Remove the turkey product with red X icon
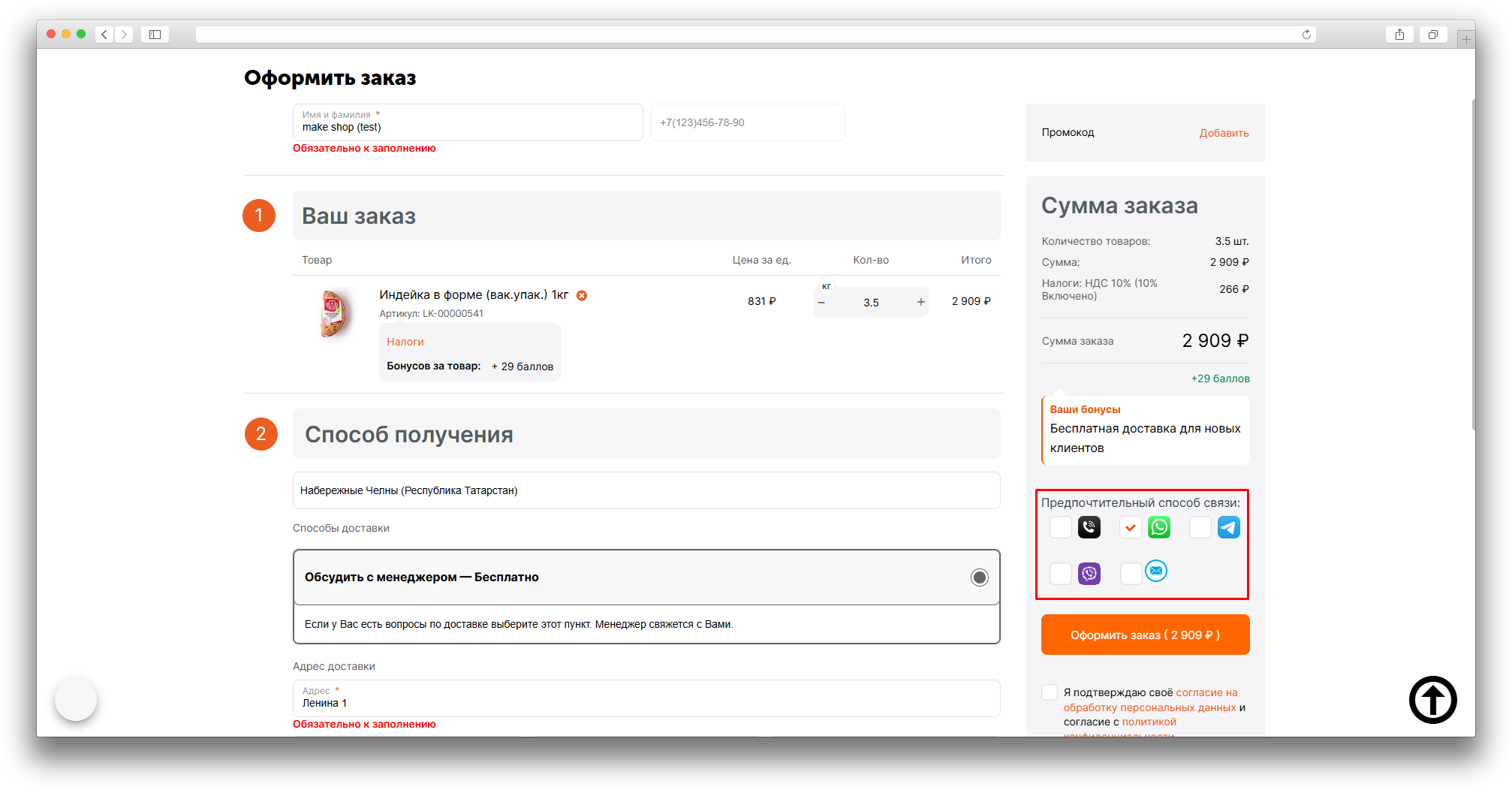 point(582,296)
